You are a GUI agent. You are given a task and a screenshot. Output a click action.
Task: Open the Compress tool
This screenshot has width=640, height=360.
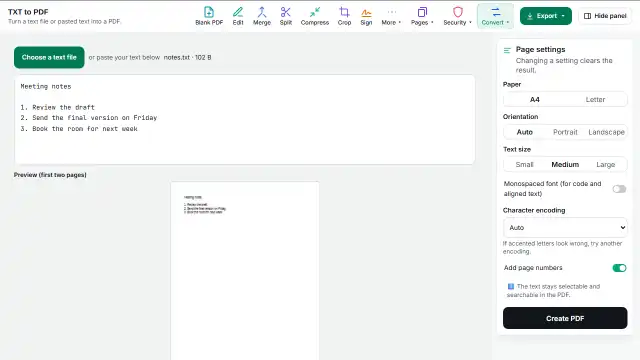point(315,16)
